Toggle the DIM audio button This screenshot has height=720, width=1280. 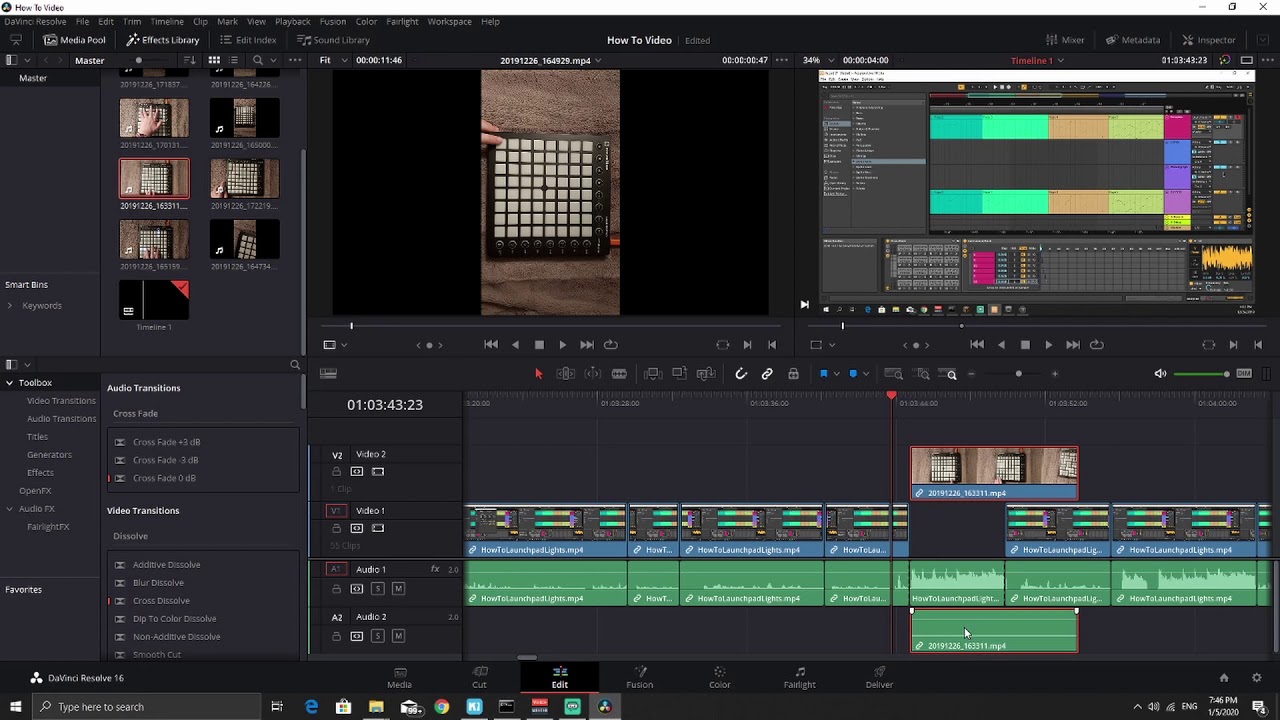pyautogui.click(x=1244, y=374)
